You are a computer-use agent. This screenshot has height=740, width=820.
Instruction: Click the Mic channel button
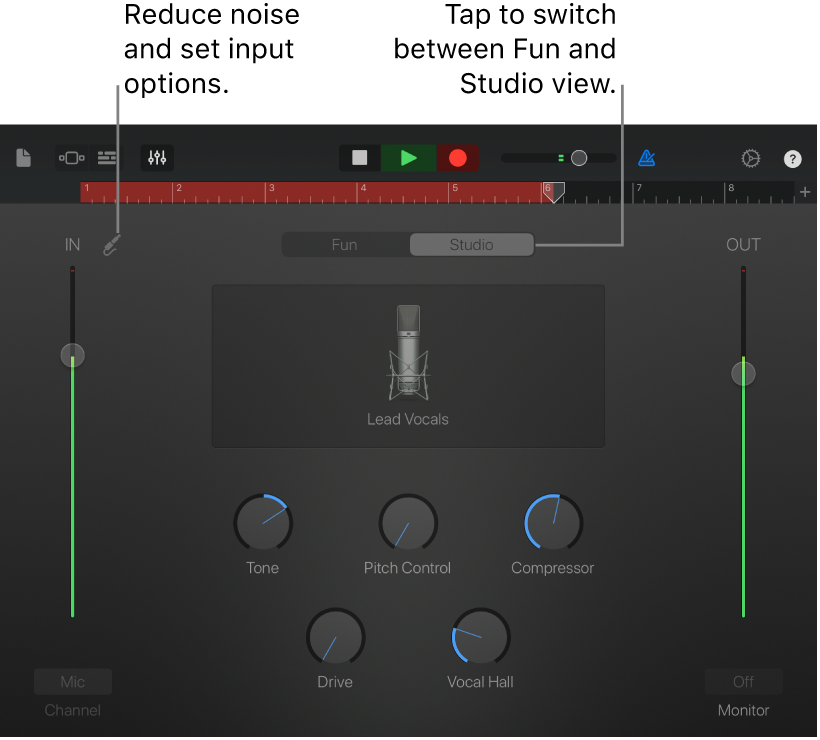72,681
